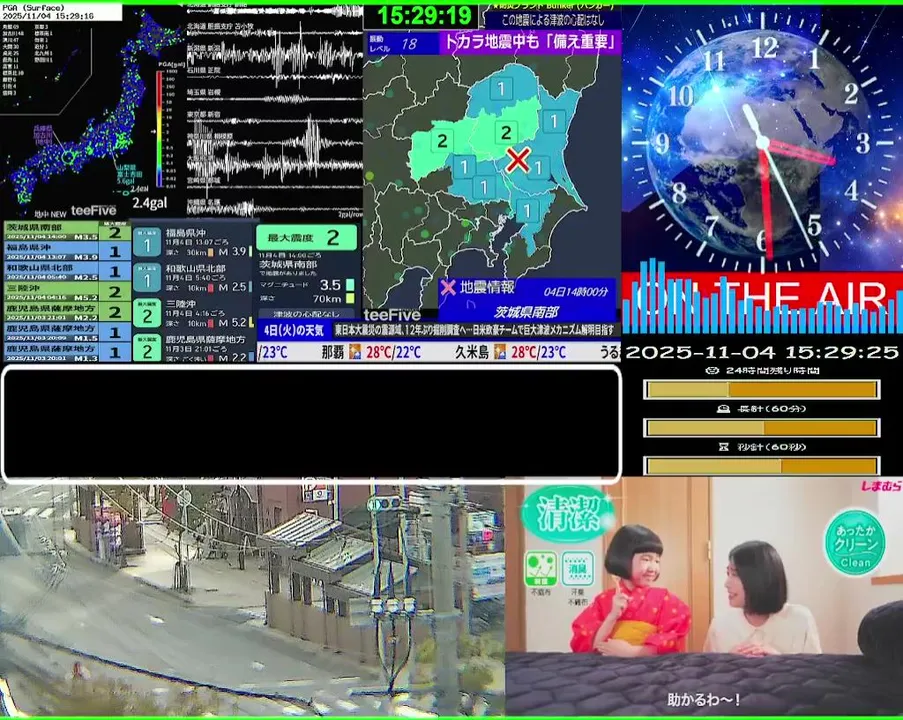This screenshot has height=720, width=903.
Task: Click the clock icon beside 24時間残り時間
Action: [712, 370]
